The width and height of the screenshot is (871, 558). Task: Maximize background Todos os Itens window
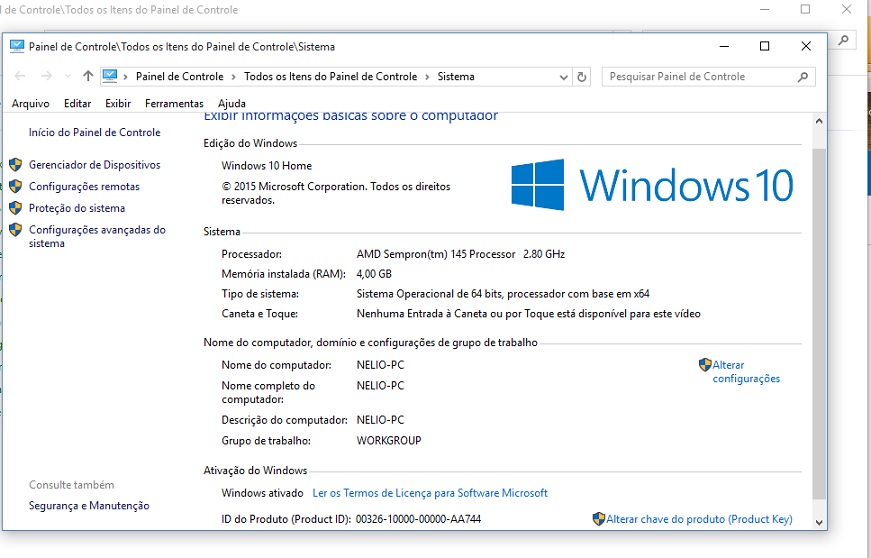805,9
